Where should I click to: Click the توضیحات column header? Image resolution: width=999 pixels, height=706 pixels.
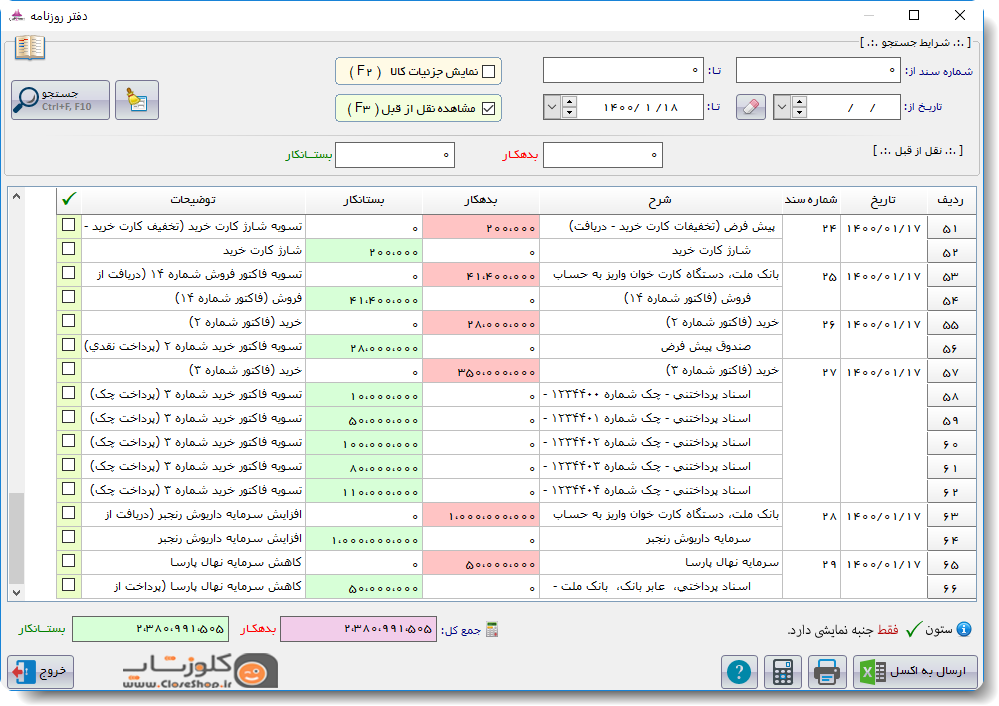[x=194, y=200]
